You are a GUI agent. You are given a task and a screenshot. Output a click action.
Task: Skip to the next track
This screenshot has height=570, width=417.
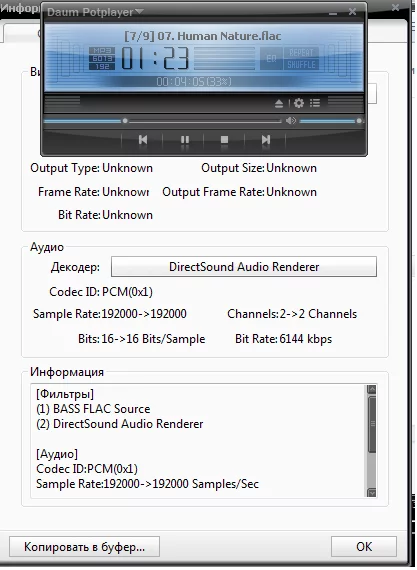coord(266,140)
